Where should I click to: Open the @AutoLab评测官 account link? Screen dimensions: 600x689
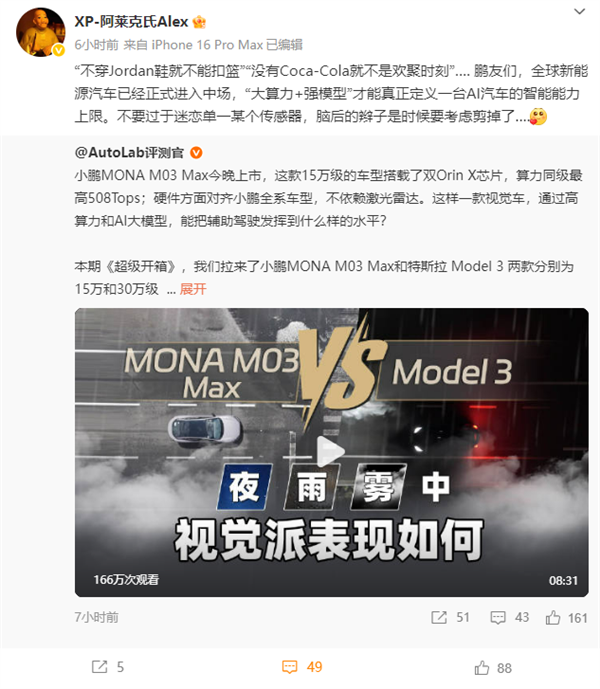click(x=129, y=153)
